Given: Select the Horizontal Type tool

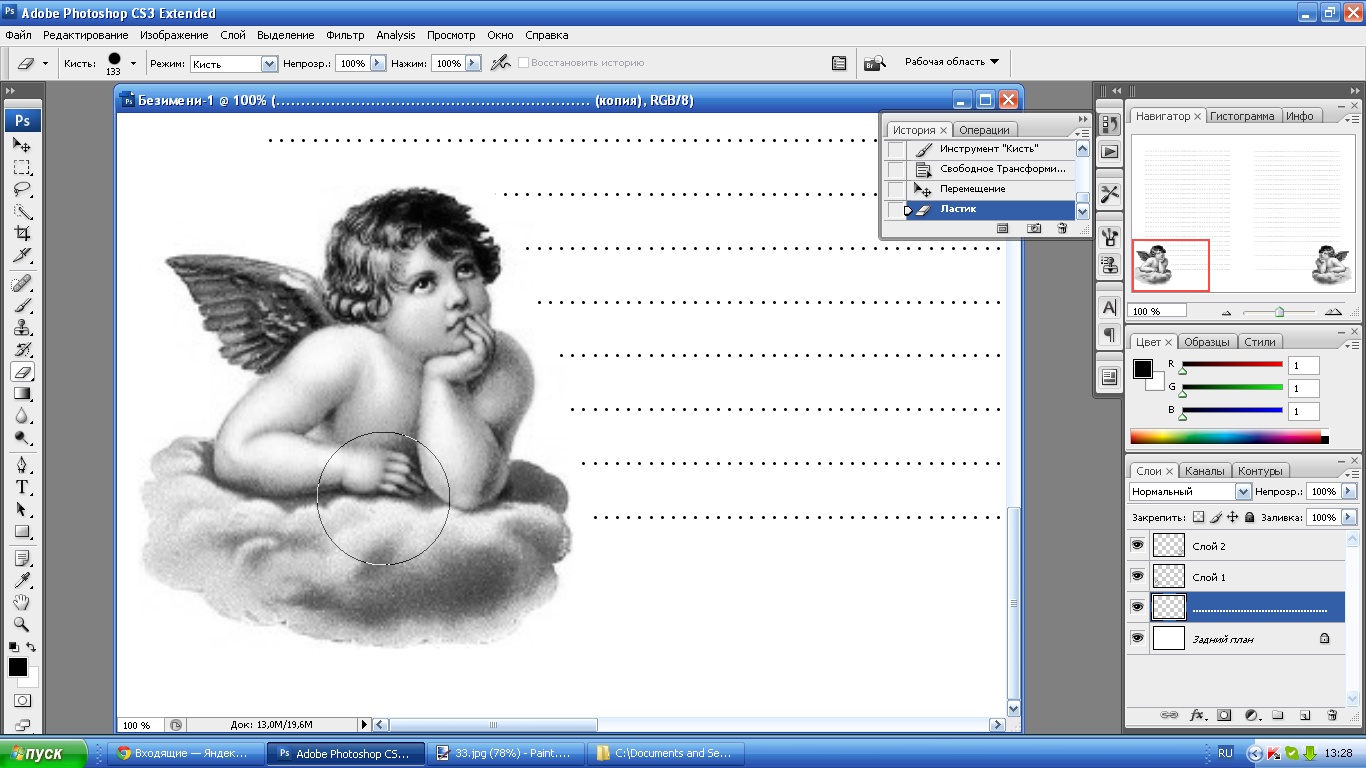Looking at the screenshot, I should [x=21, y=487].
